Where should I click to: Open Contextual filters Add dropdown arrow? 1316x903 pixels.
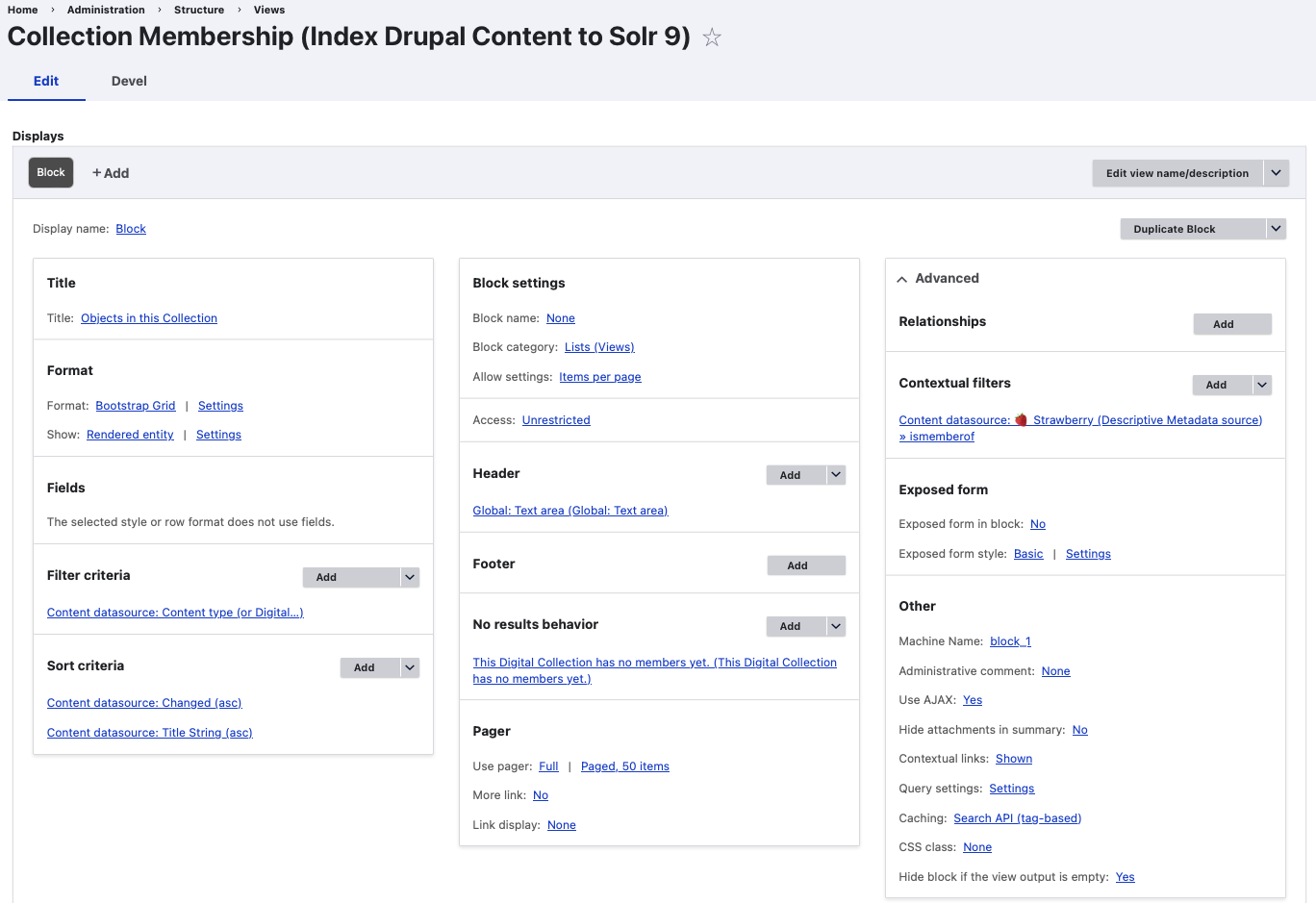1262,385
